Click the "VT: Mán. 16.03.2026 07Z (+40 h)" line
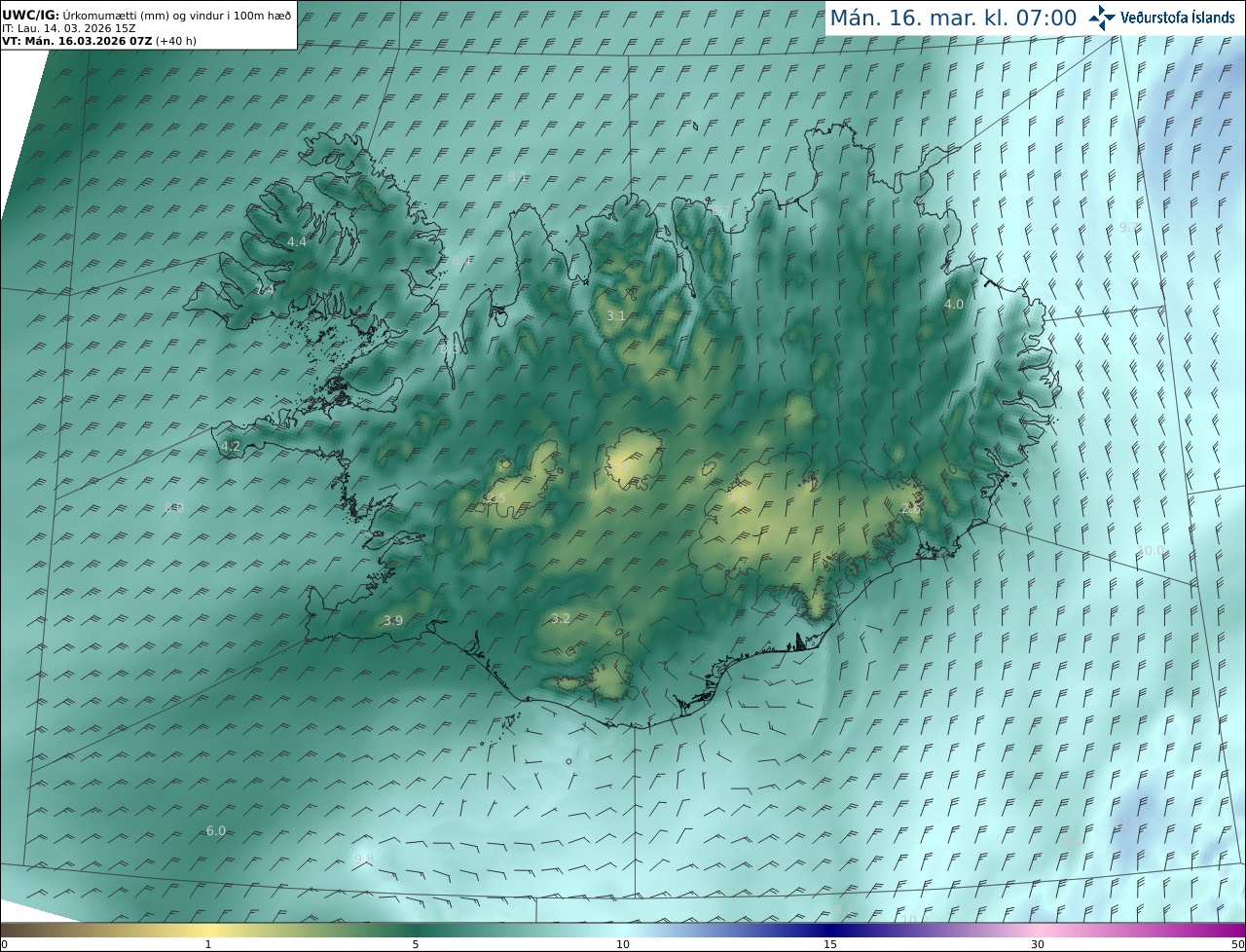The width and height of the screenshot is (1246, 952). (x=97, y=41)
